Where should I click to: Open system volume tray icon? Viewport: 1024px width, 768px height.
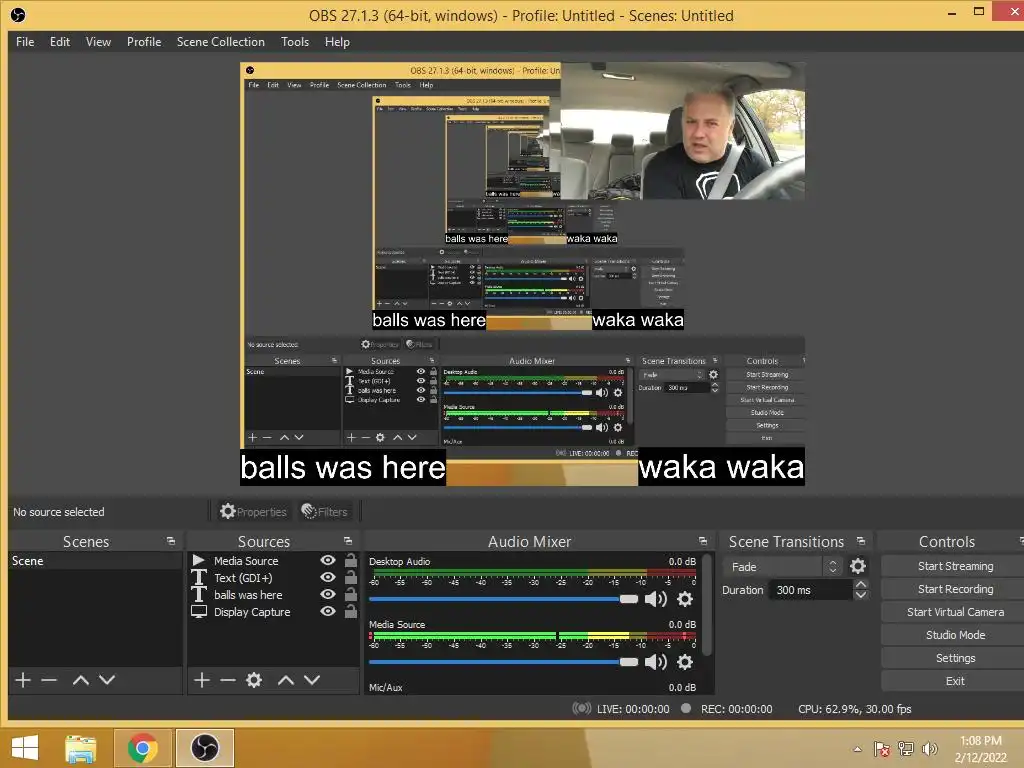929,749
